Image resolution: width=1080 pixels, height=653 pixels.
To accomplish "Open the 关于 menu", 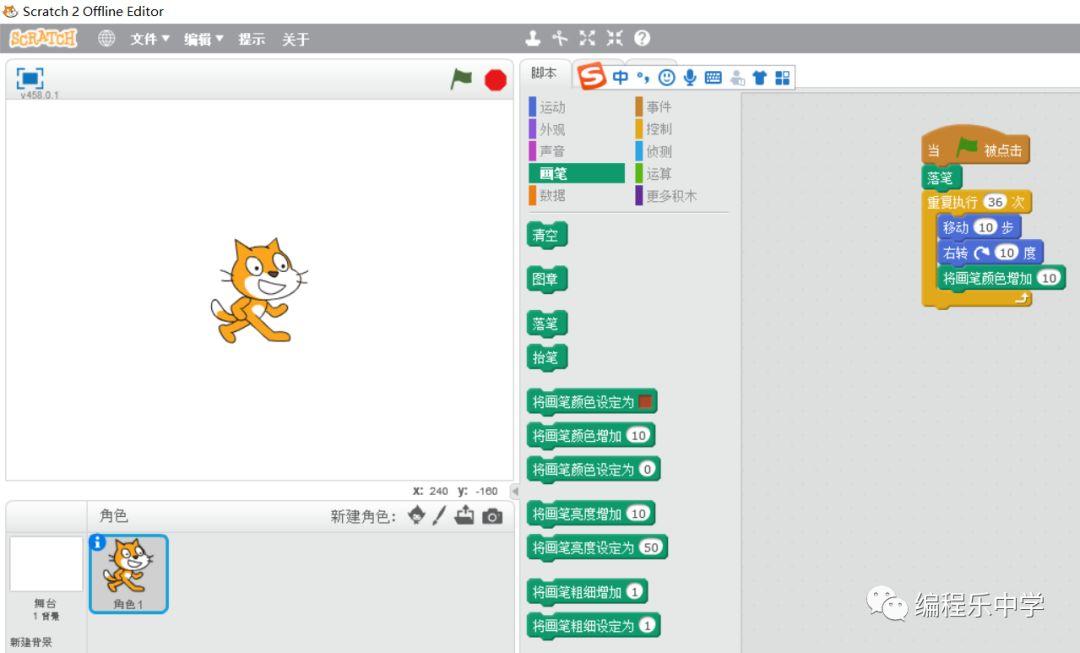I will [295, 39].
